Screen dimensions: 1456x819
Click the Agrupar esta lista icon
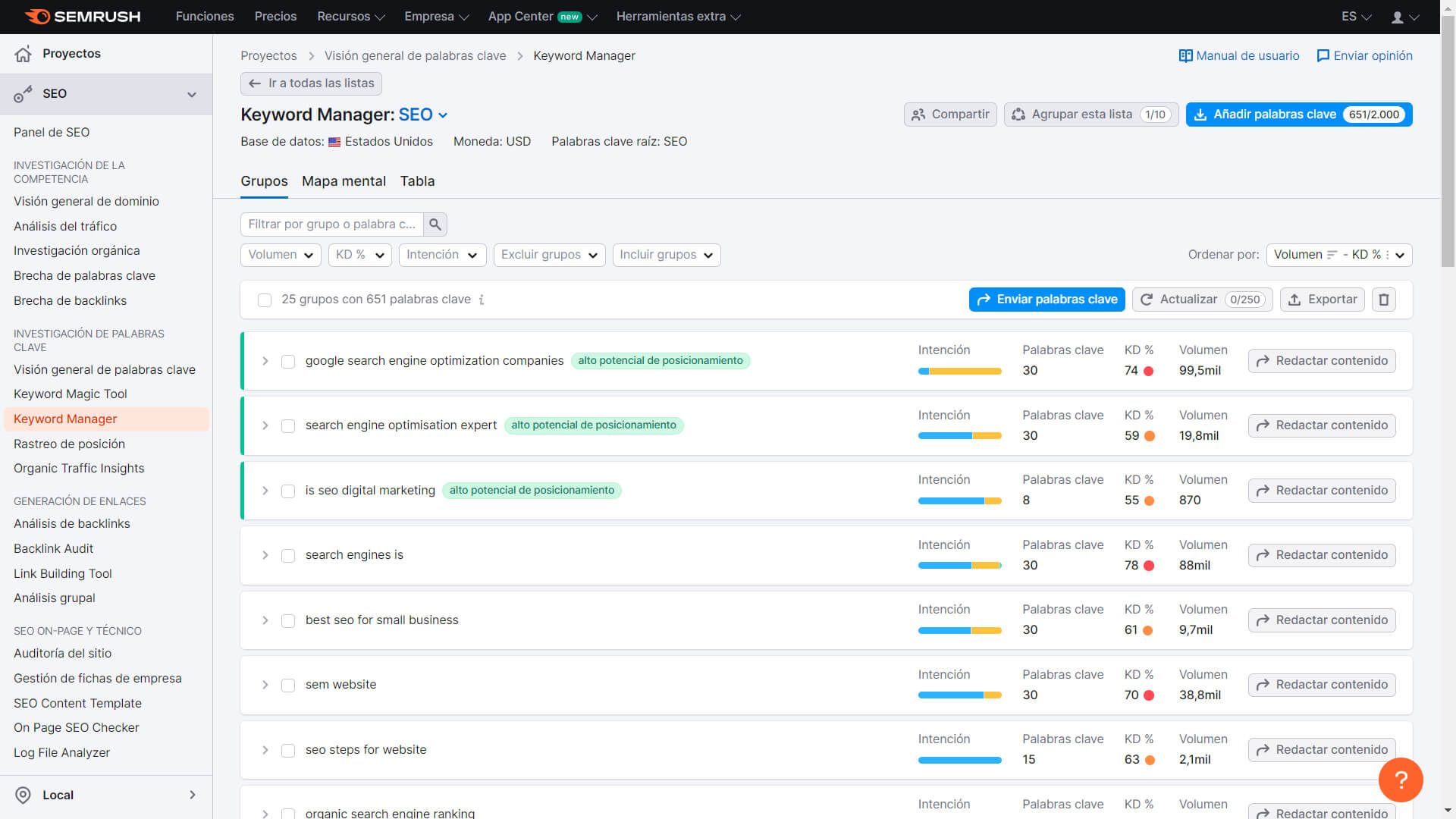coord(1020,113)
